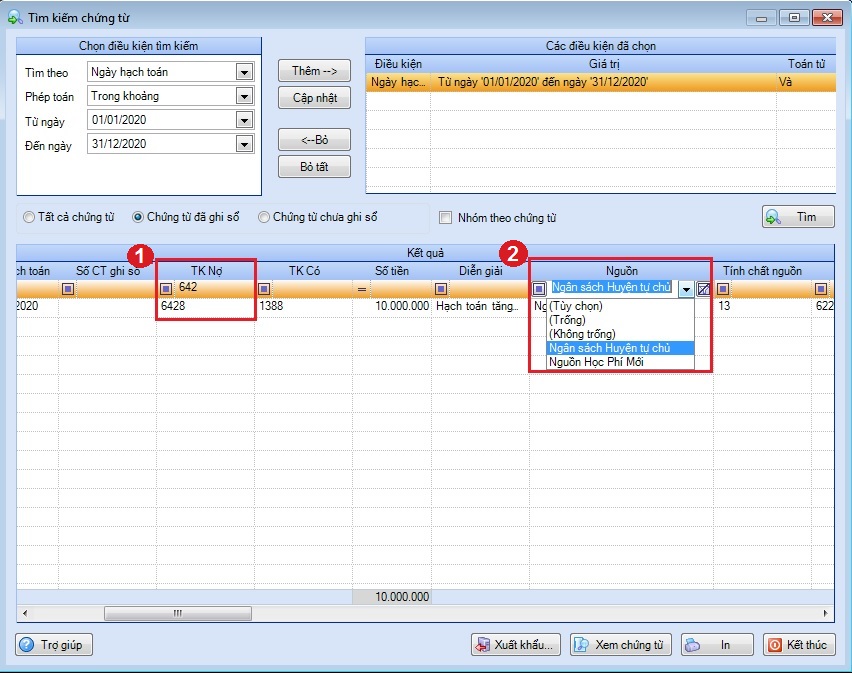Image resolution: width=852 pixels, height=673 pixels.
Task: Click the 'Toán tử' column header
Action: [806, 64]
